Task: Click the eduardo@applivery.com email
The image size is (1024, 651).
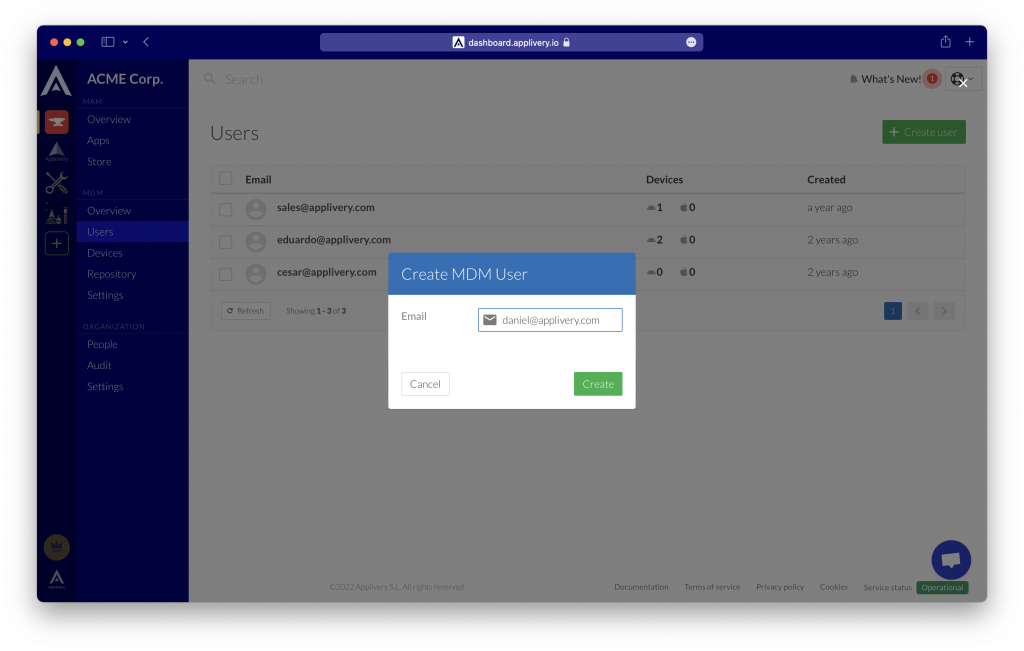Action: pyautogui.click(x=334, y=240)
